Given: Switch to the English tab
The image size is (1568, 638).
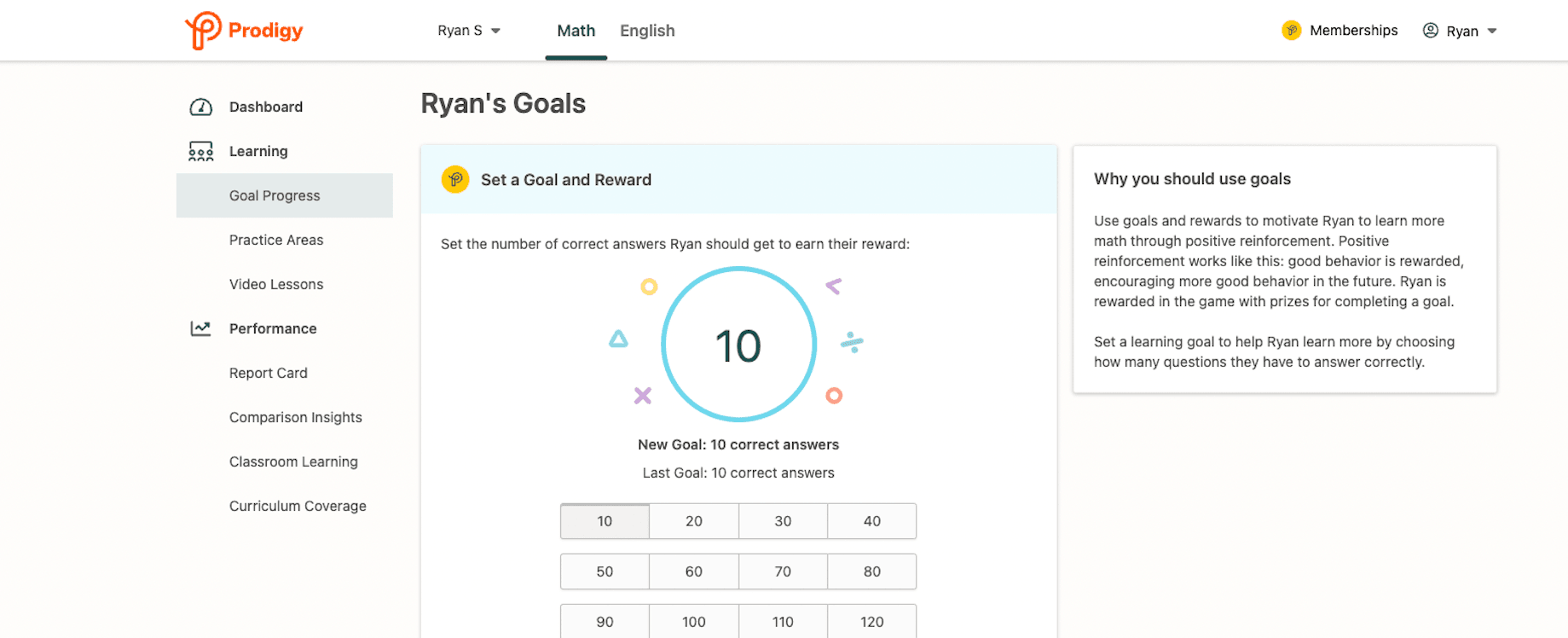Looking at the screenshot, I should pyautogui.click(x=647, y=30).
